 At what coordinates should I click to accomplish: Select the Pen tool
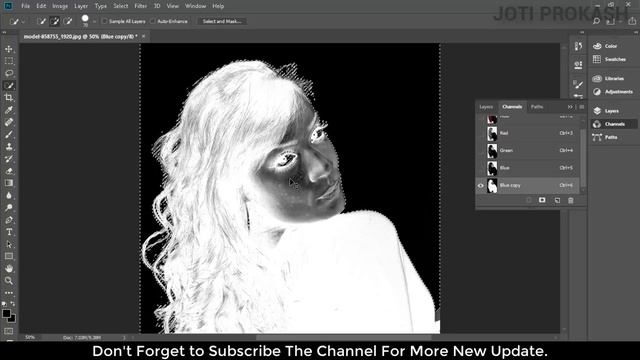pyautogui.click(x=9, y=220)
